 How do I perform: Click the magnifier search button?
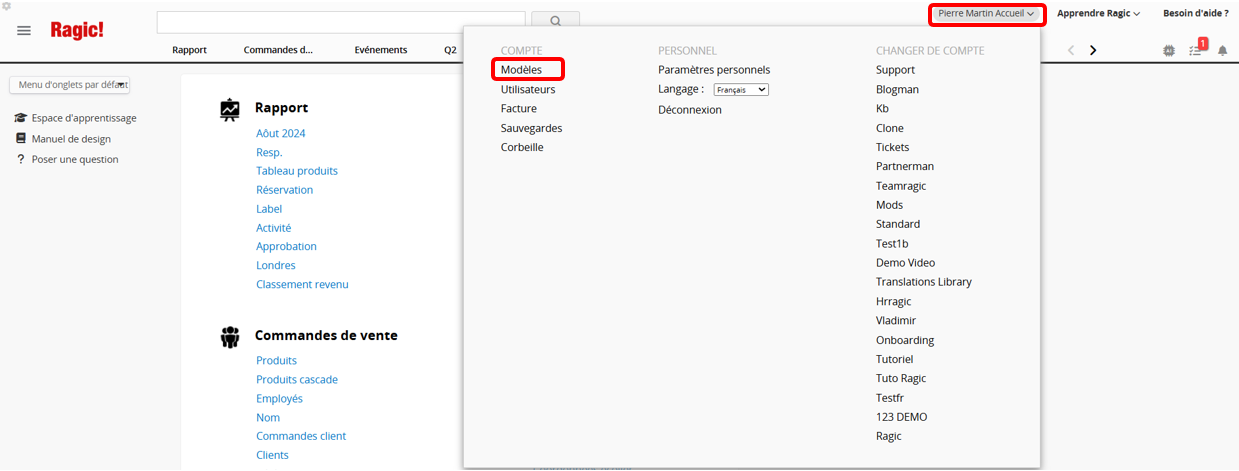(x=555, y=21)
